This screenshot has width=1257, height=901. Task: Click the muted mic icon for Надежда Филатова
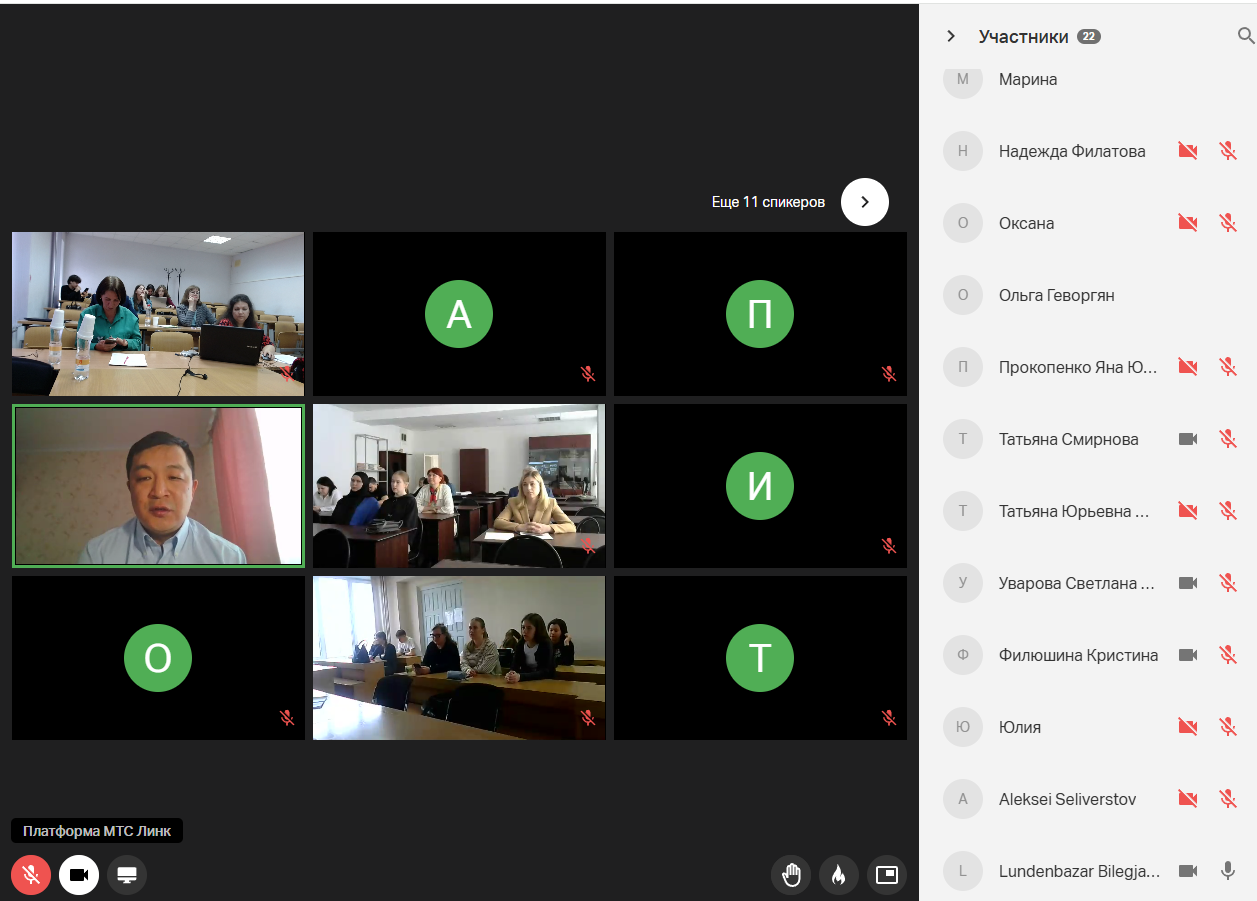(x=1228, y=151)
